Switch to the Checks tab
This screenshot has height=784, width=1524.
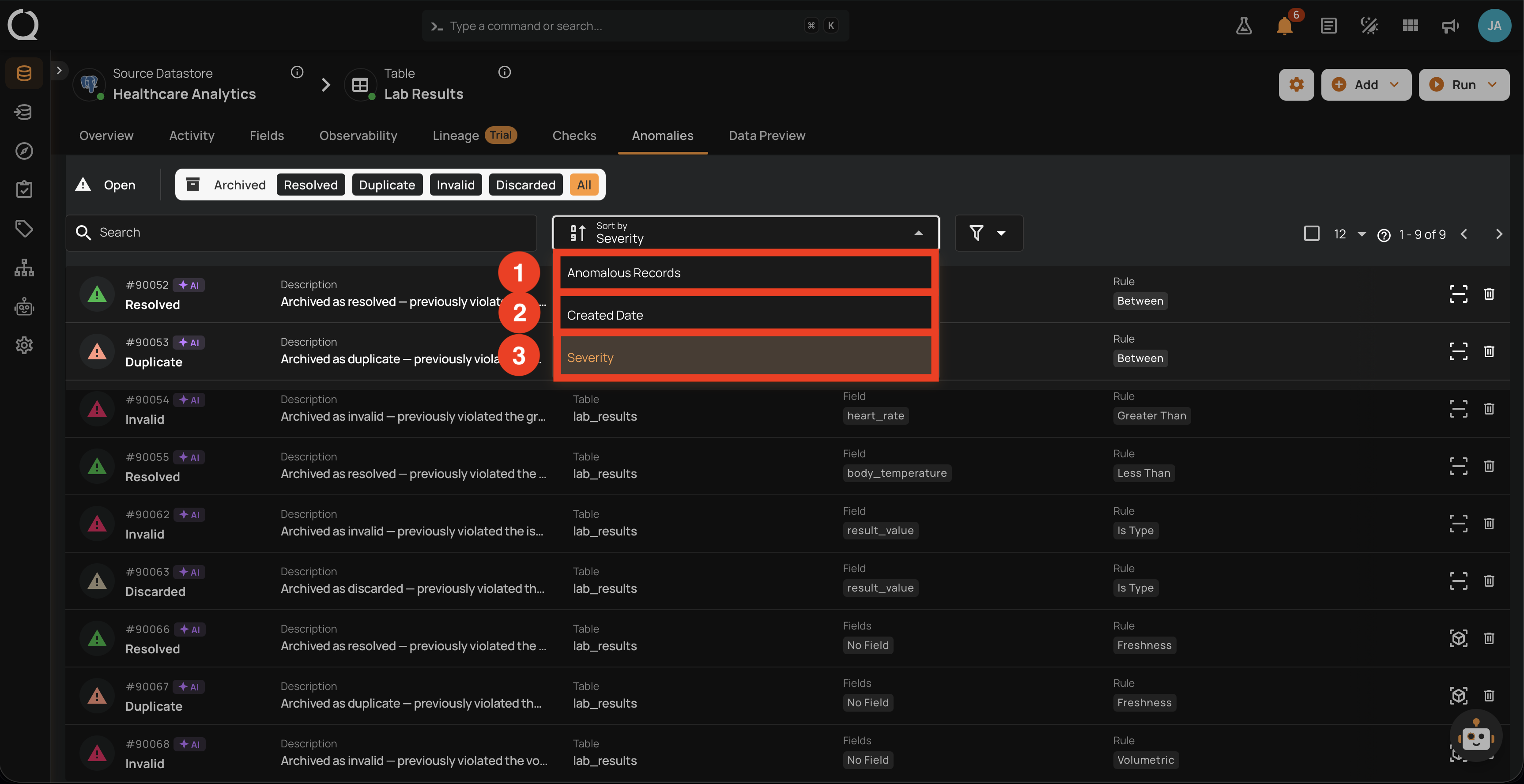click(x=574, y=136)
